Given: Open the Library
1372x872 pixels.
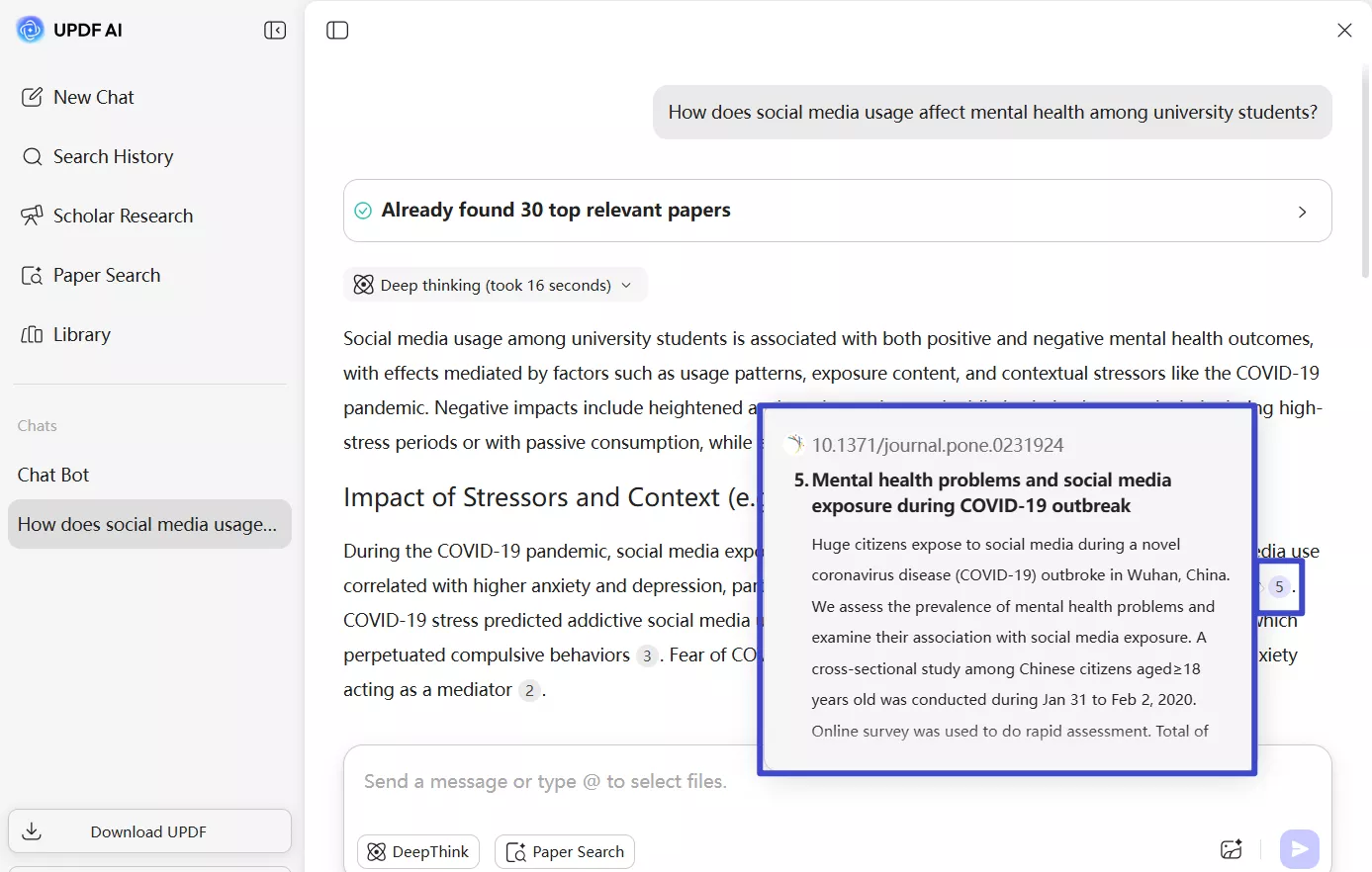Looking at the screenshot, I should [82, 334].
